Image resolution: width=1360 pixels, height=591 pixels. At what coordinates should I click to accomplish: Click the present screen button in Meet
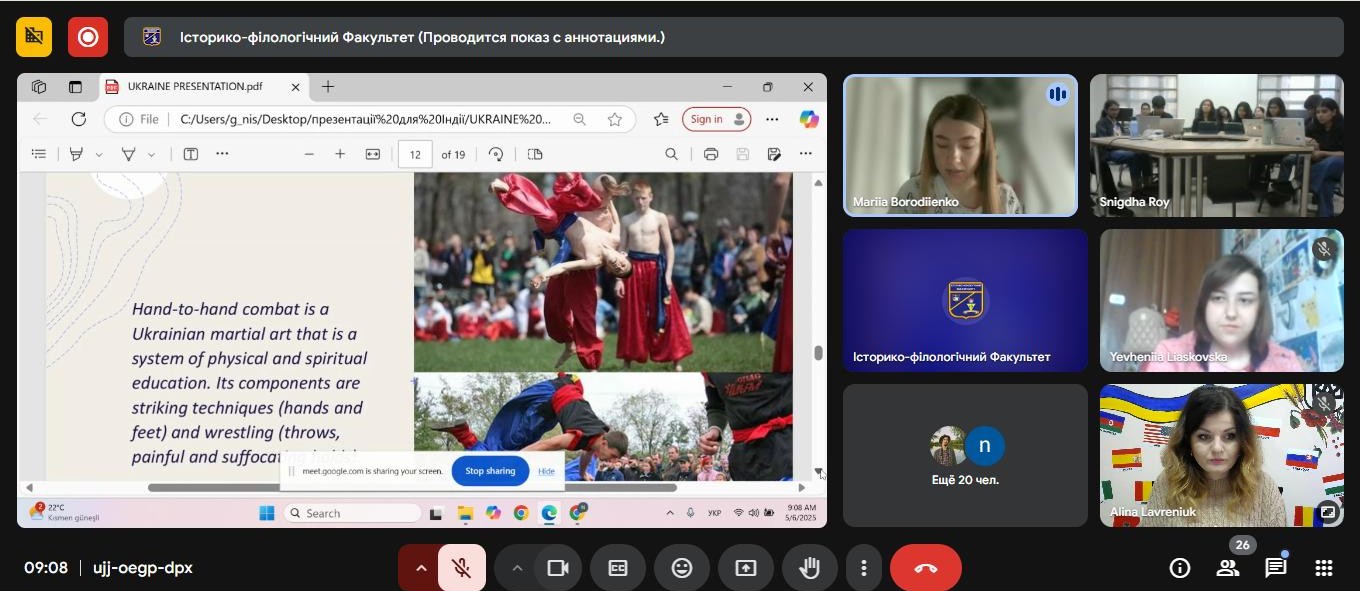[x=746, y=568]
